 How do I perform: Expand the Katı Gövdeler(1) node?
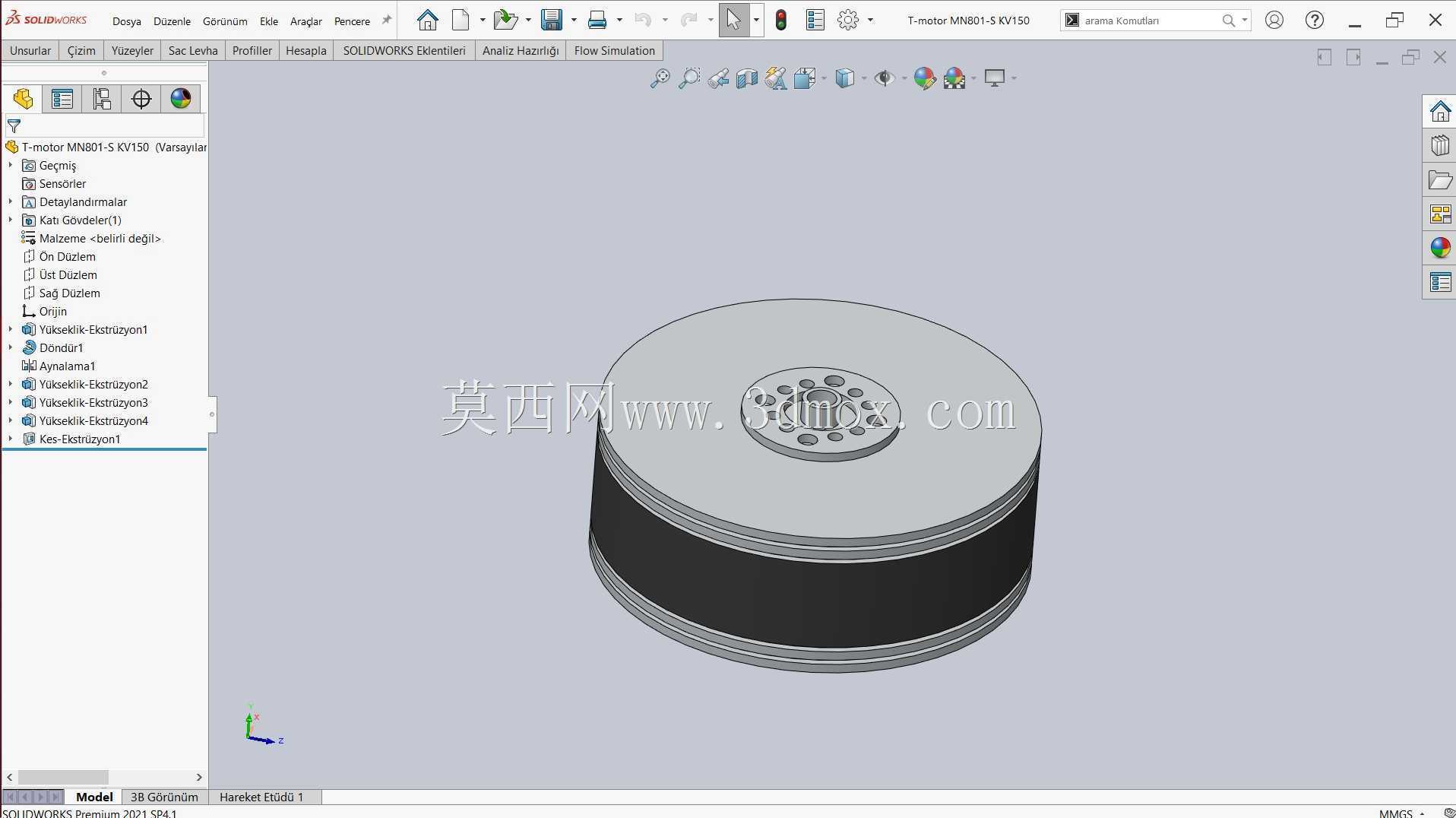(11, 220)
